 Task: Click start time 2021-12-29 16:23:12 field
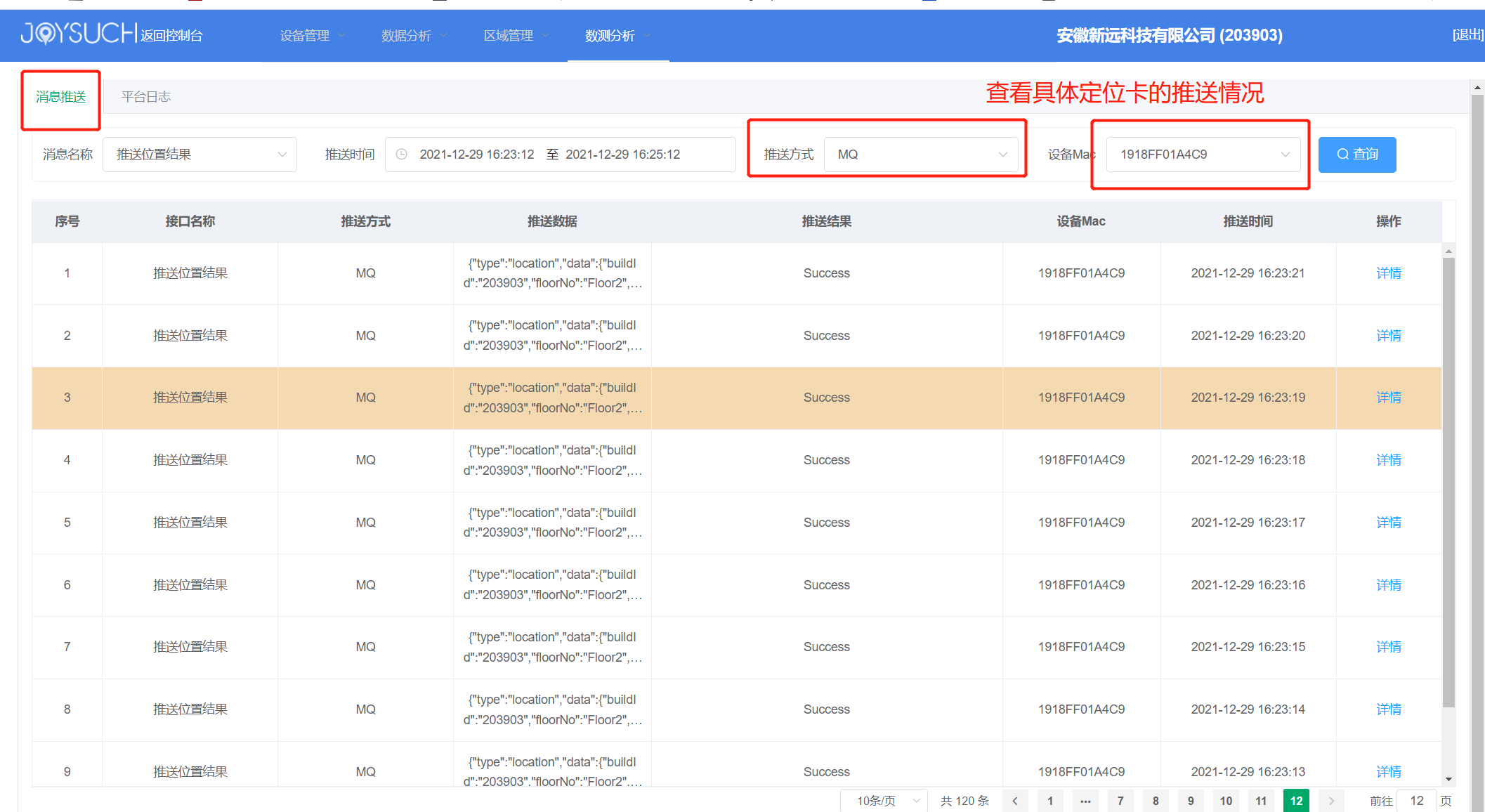click(x=477, y=155)
